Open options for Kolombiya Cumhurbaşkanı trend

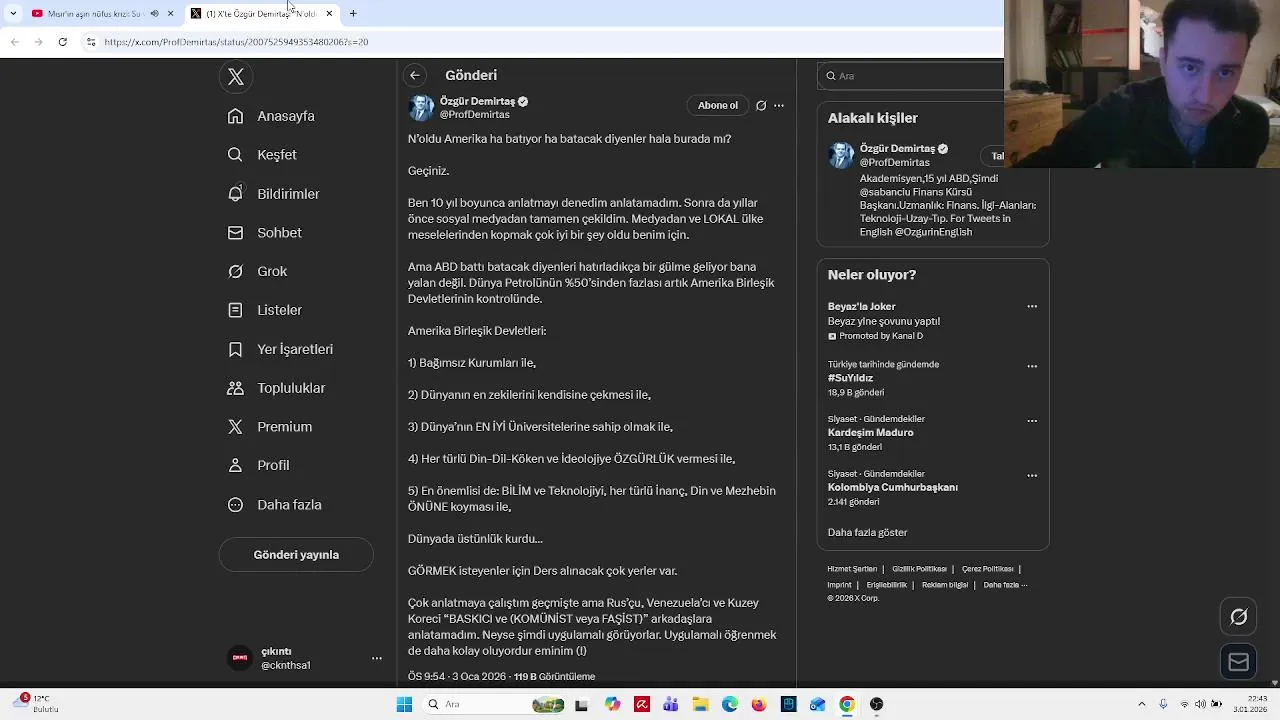click(x=1032, y=476)
